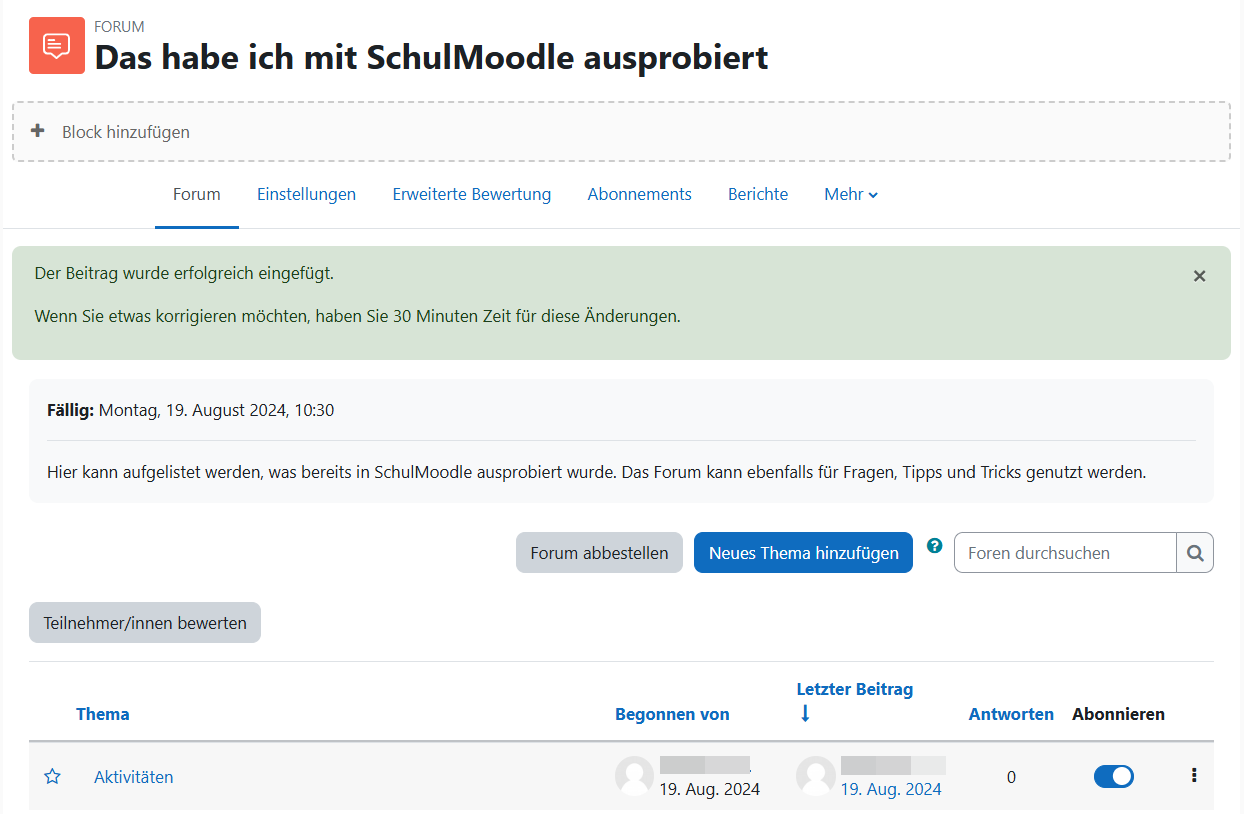
Task: Open the help icon beside Neues Thema hinzufügen
Action: 935,546
